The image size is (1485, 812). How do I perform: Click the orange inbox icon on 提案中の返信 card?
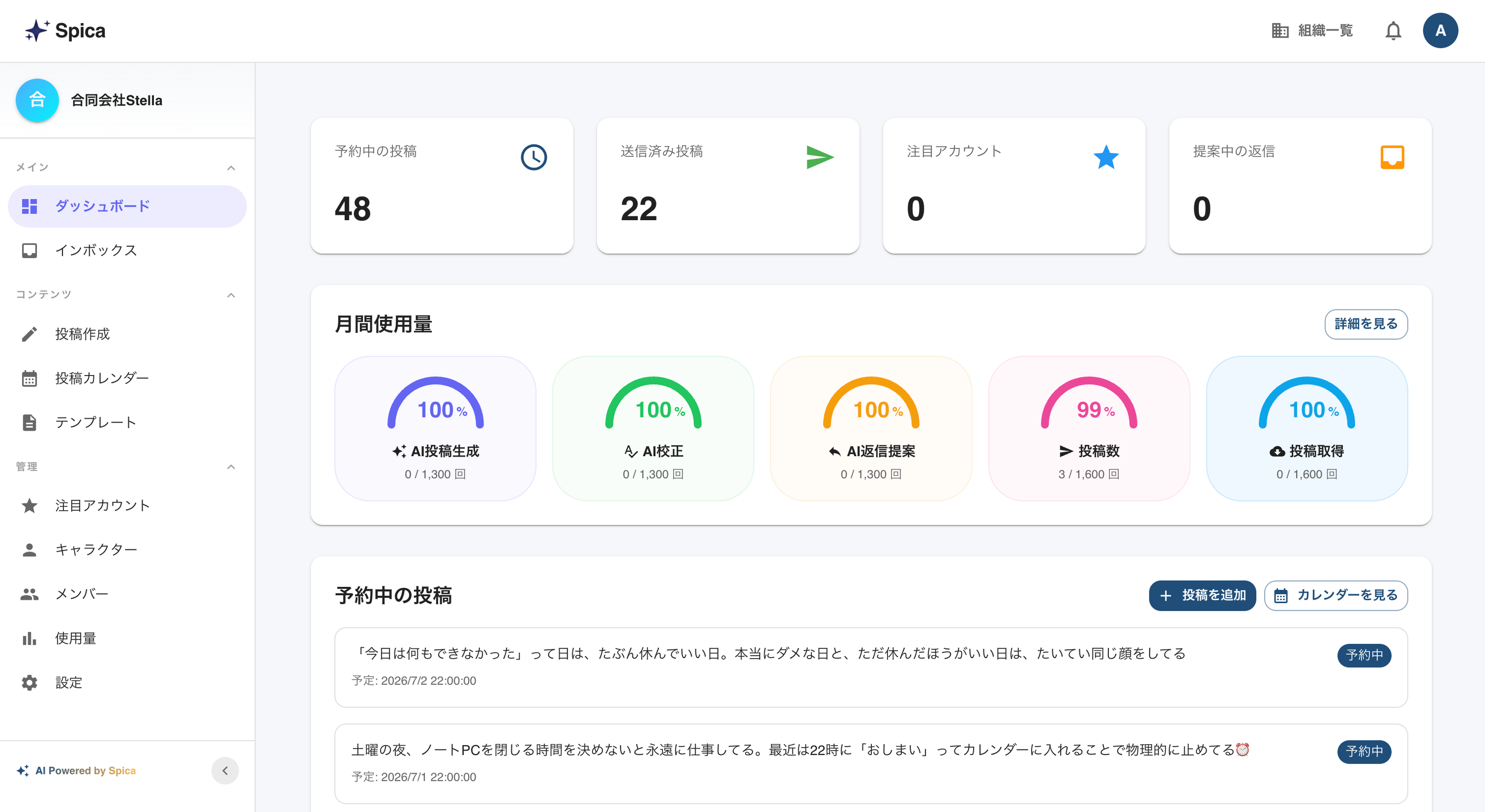(1391, 157)
